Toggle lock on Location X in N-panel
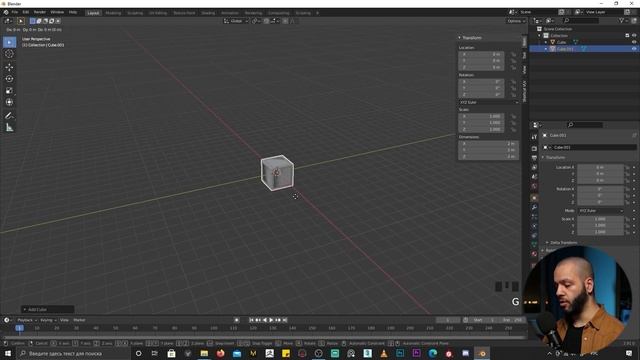640x360 pixels. point(513,54)
